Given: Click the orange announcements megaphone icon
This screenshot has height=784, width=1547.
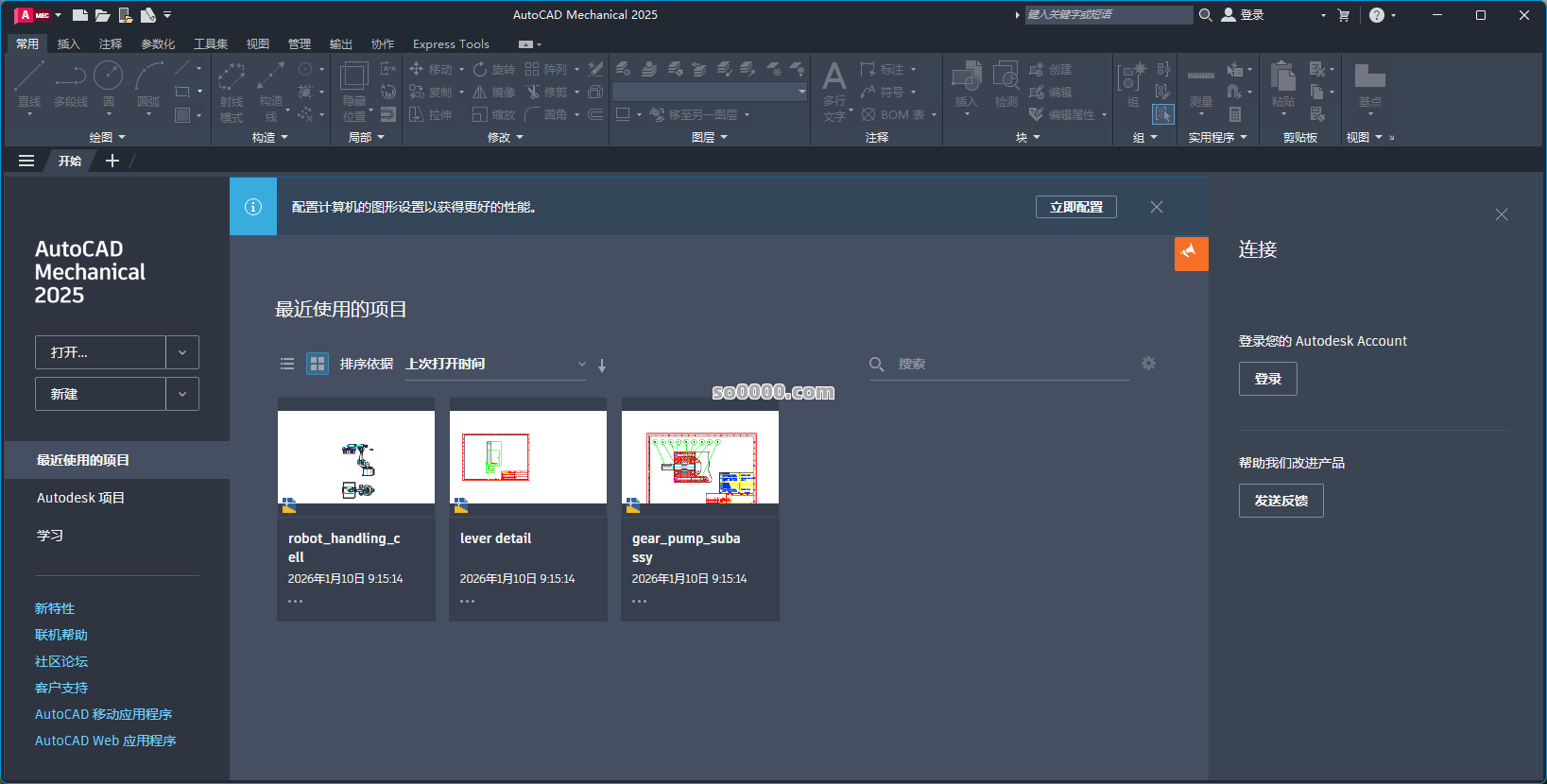Looking at the screenshot, I should (1191, 253).
